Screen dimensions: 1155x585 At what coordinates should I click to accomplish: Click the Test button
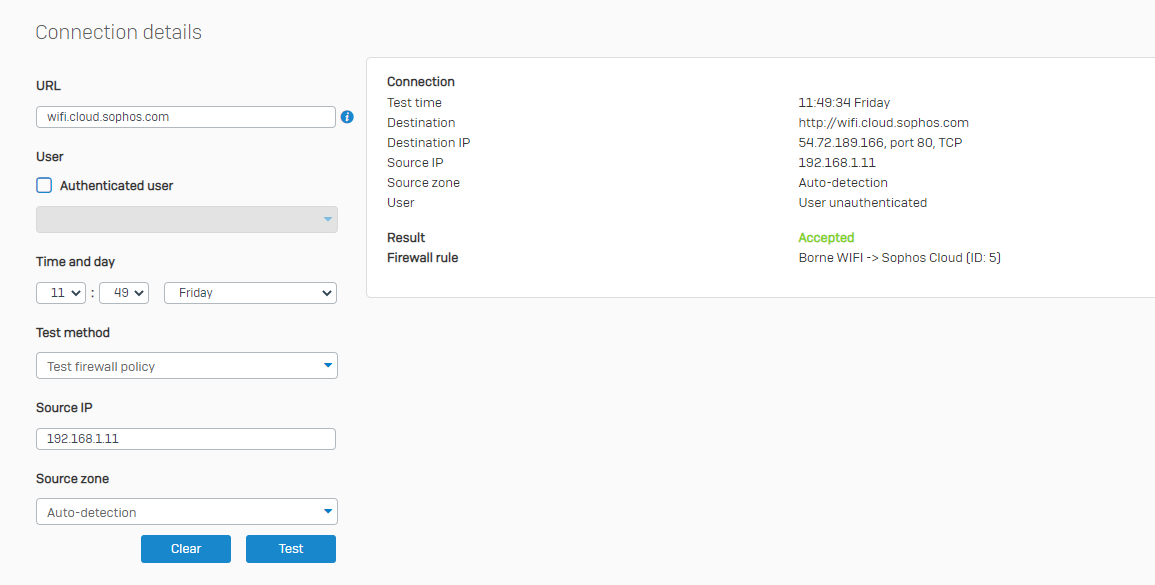coord(291,549)
